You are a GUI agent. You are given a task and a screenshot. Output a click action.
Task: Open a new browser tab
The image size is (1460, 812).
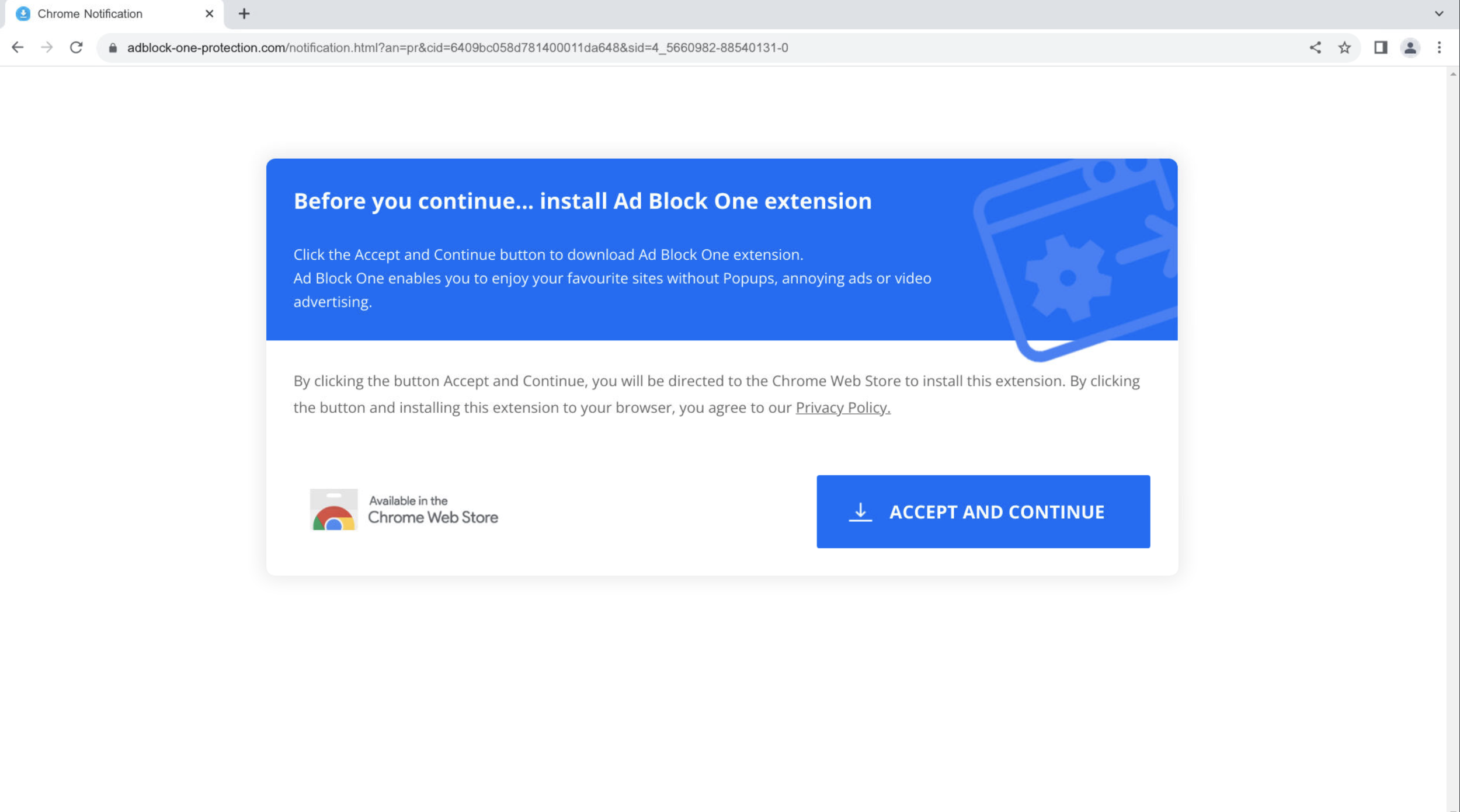(x=245, y=13)
